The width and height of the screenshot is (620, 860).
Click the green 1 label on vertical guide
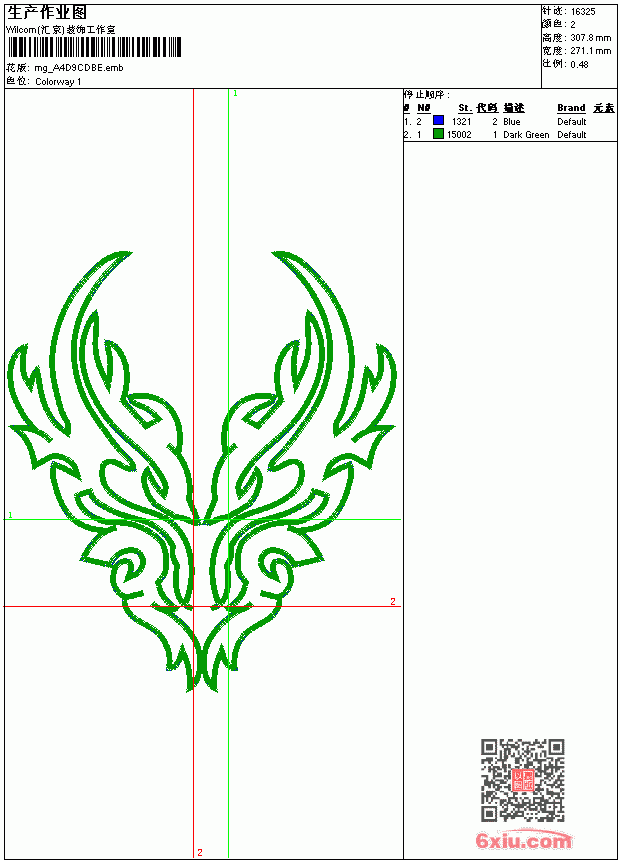coord(235,94)
